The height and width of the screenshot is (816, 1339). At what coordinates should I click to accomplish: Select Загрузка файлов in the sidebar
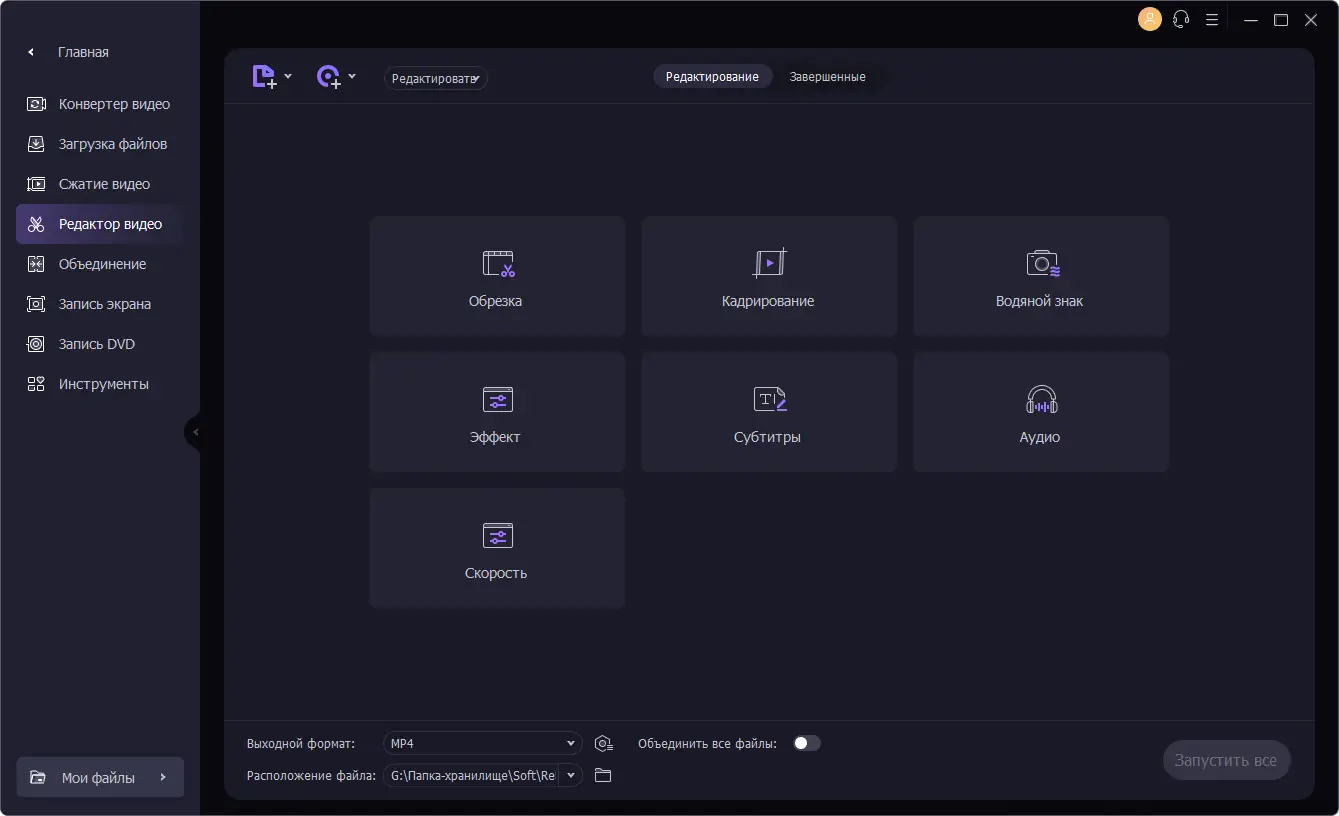[100, 144]
